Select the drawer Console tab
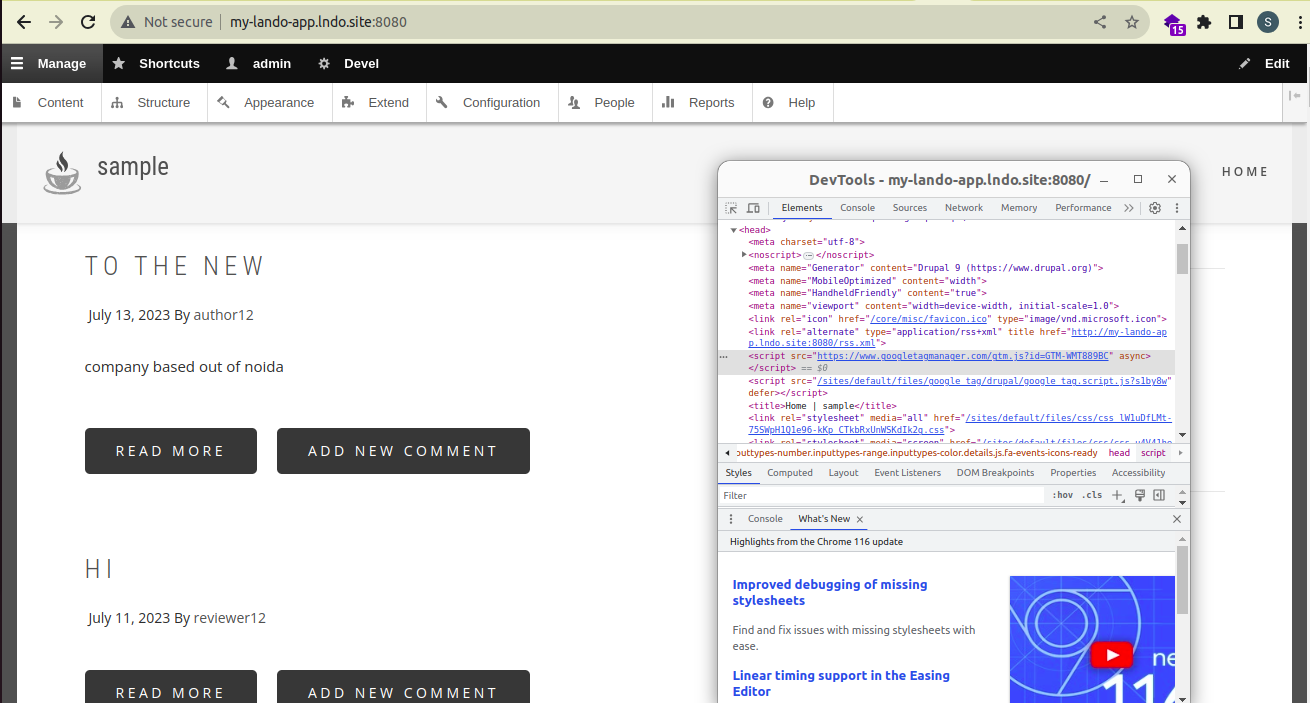The width and height of the screenshot is (1310, 703). 765,519
